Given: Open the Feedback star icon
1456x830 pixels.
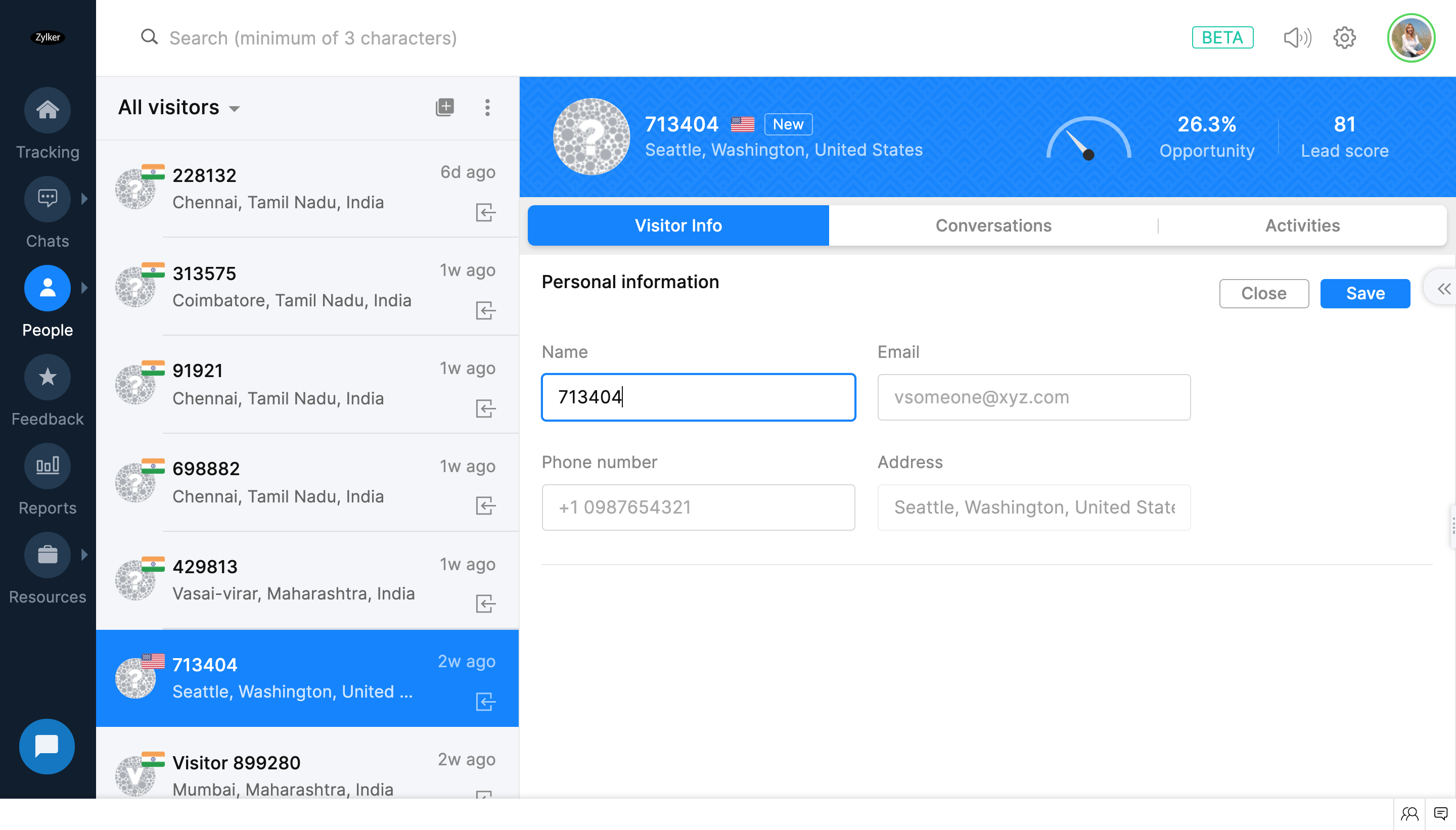Looking at the screenshot, I should pos(48,377).
